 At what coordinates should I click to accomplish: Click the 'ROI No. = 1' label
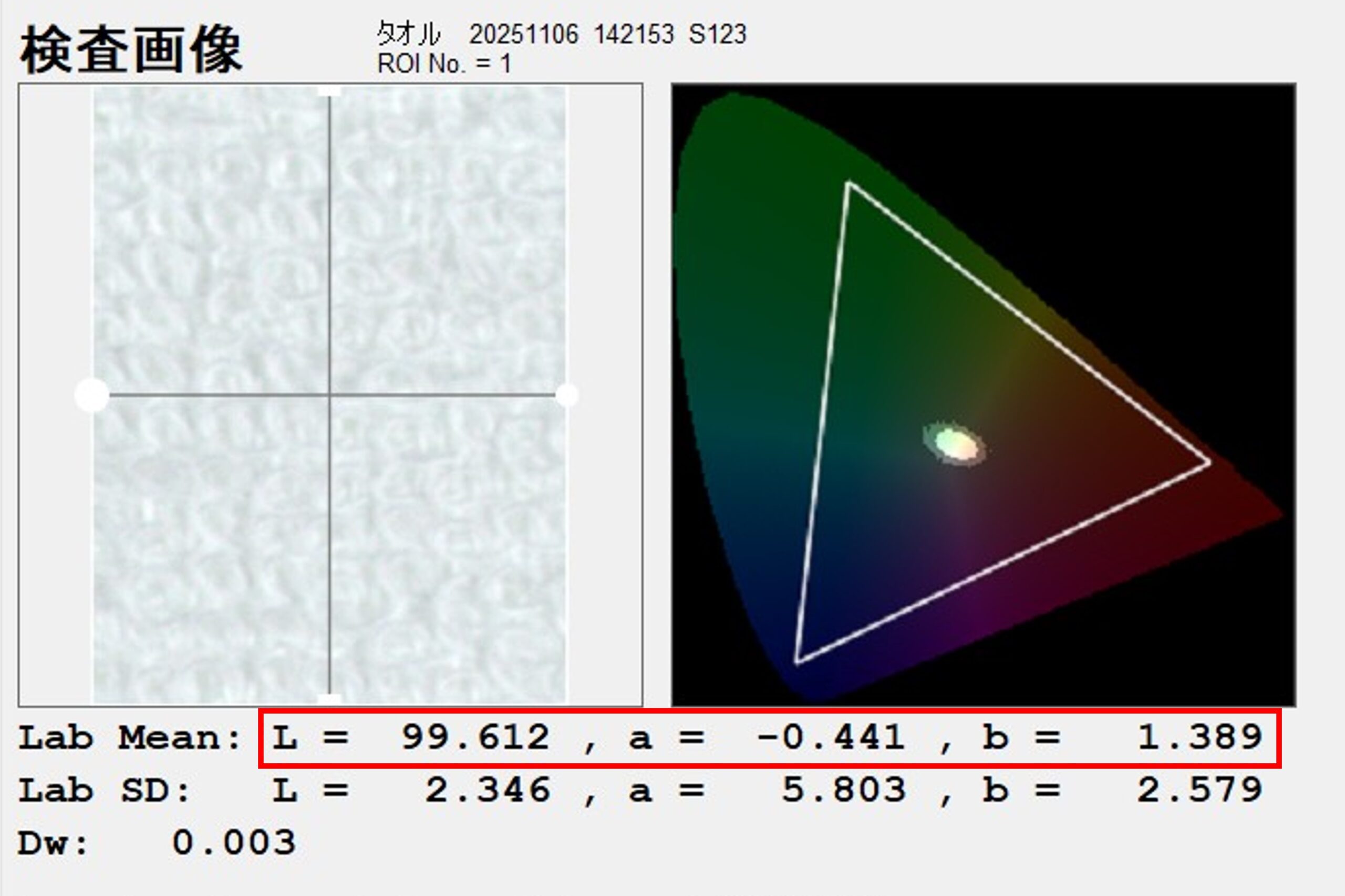(444, 64)
